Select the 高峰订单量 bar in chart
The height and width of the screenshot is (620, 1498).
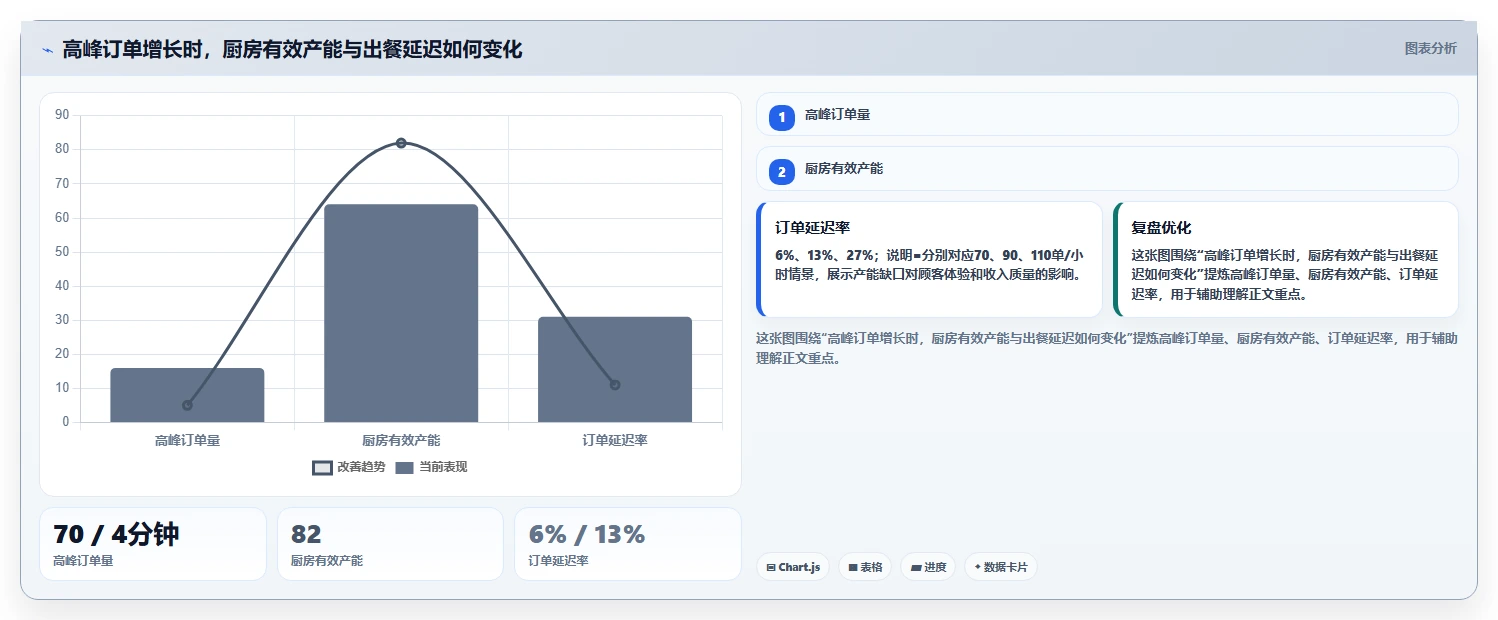tap(187, 395)
